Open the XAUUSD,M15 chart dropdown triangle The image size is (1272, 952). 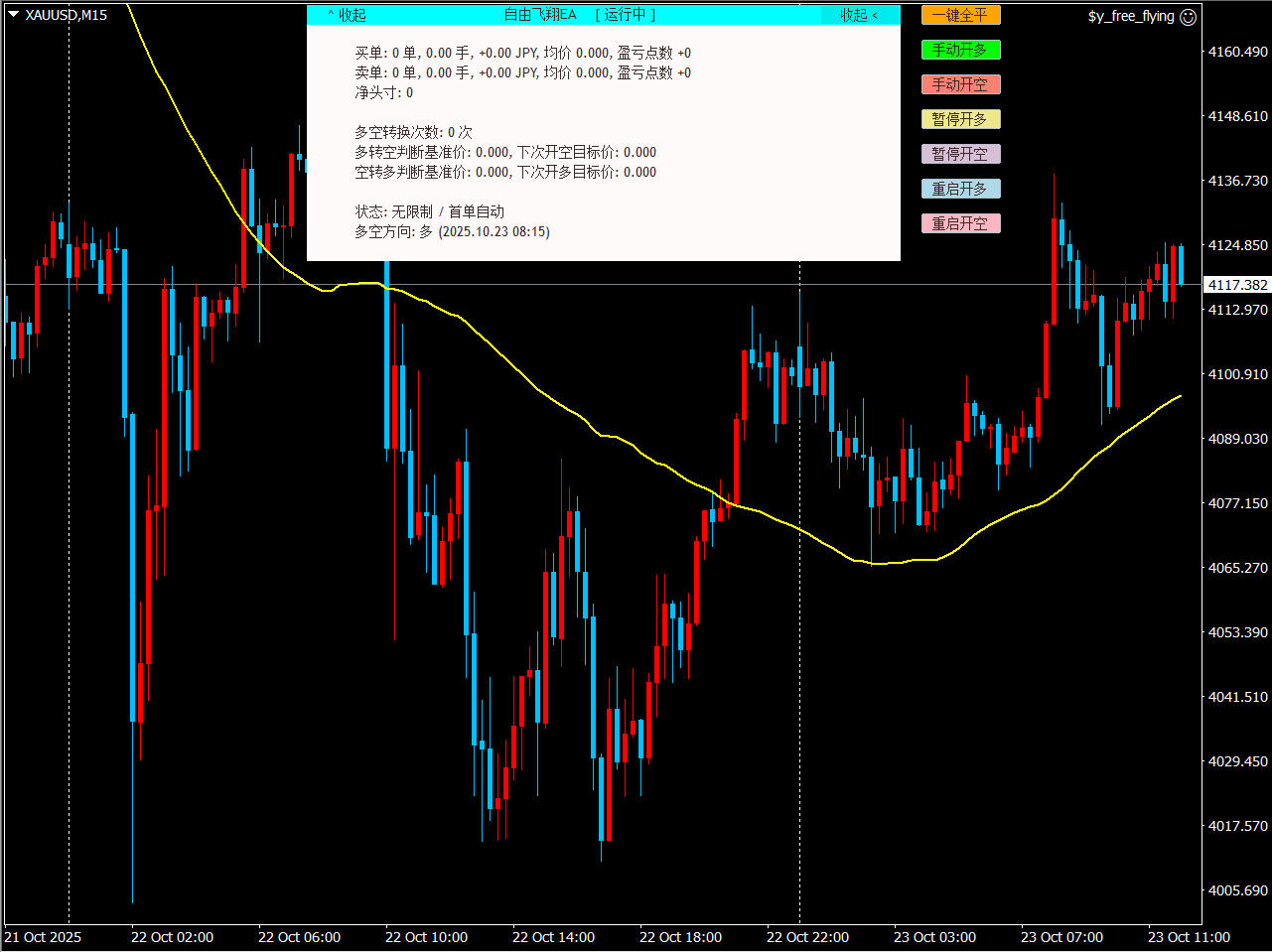pyautogui.click(x=13, y=15)
